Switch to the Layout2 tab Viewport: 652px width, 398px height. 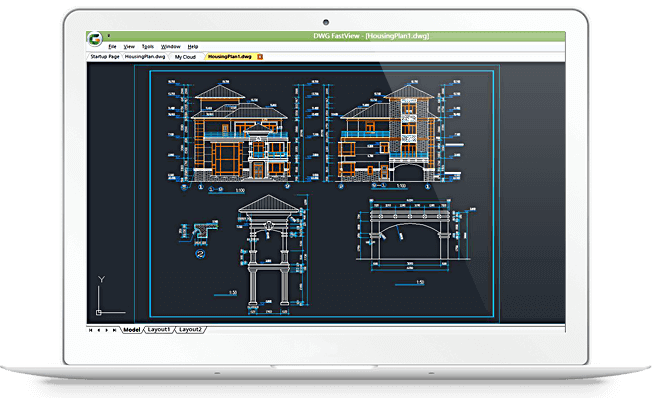coord(190,330)
